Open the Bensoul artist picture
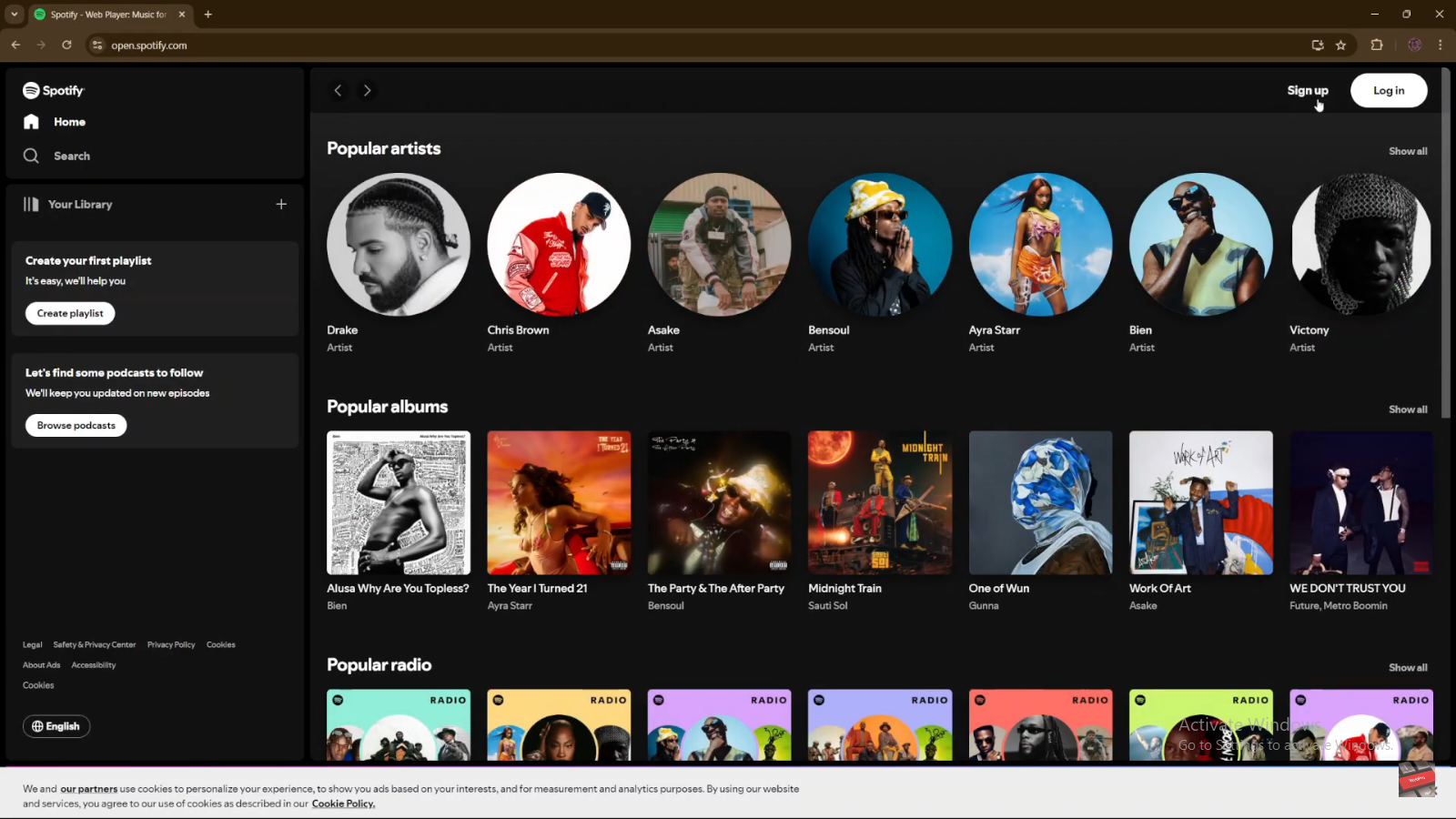This screenshot has width=1456, height=819. (880, 245)
